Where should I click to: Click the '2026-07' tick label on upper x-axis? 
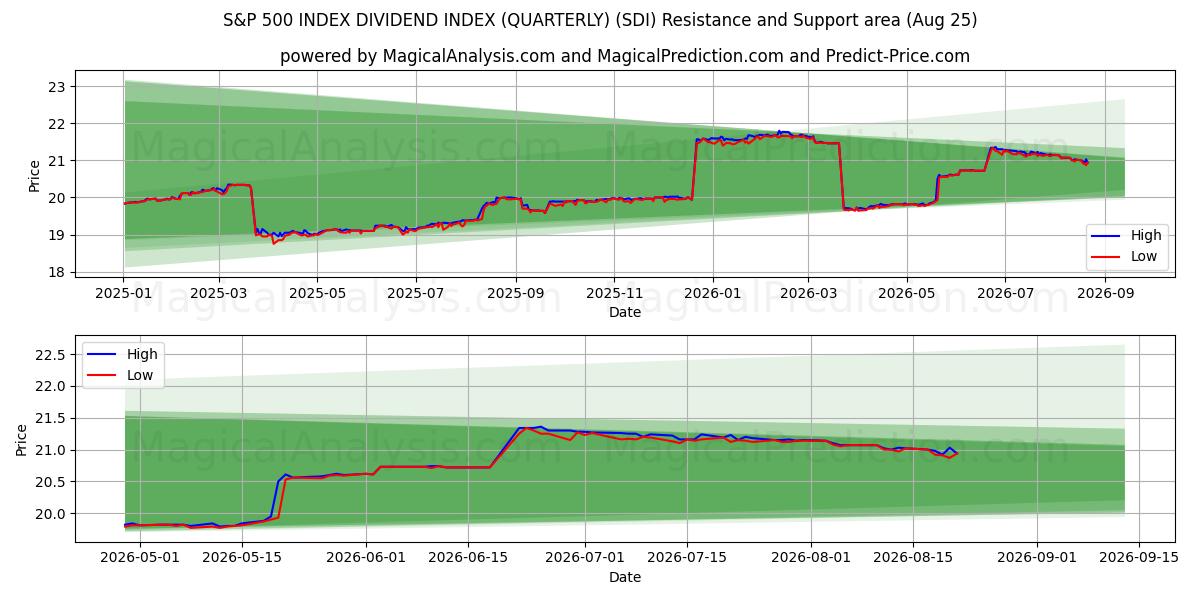(1004, 295)
